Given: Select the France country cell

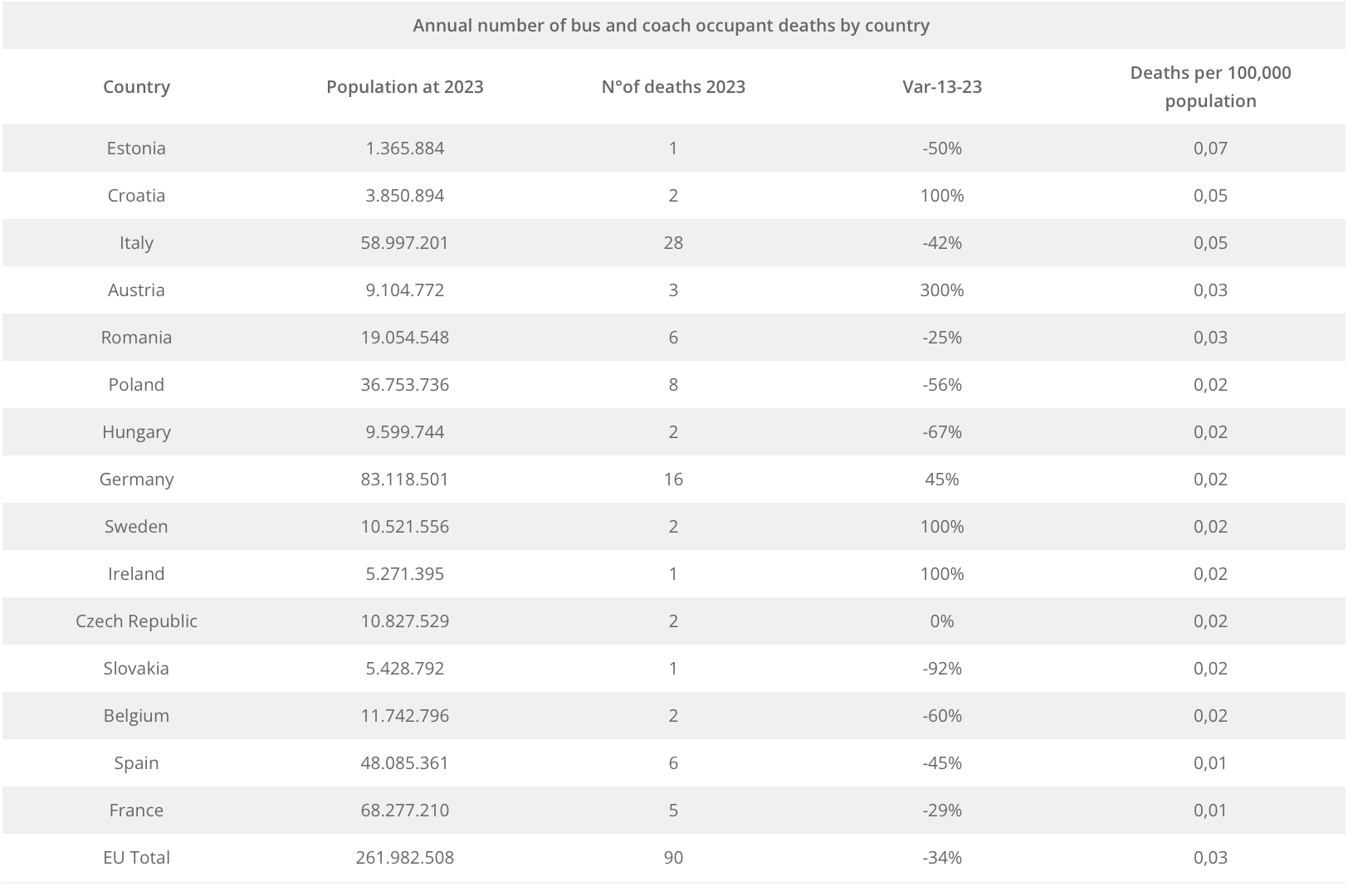Looking at the screenshot, I should point(136,811).
